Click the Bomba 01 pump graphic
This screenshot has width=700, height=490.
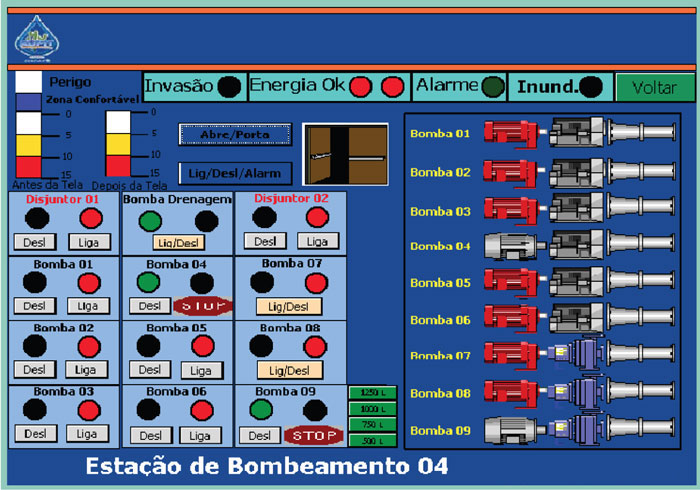pyautogui.click(x=570, y=132)
